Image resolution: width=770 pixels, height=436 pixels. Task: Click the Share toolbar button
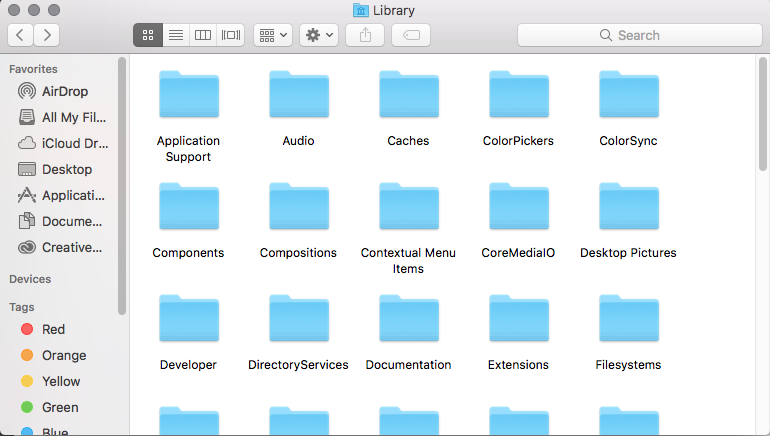click(365, 35)
